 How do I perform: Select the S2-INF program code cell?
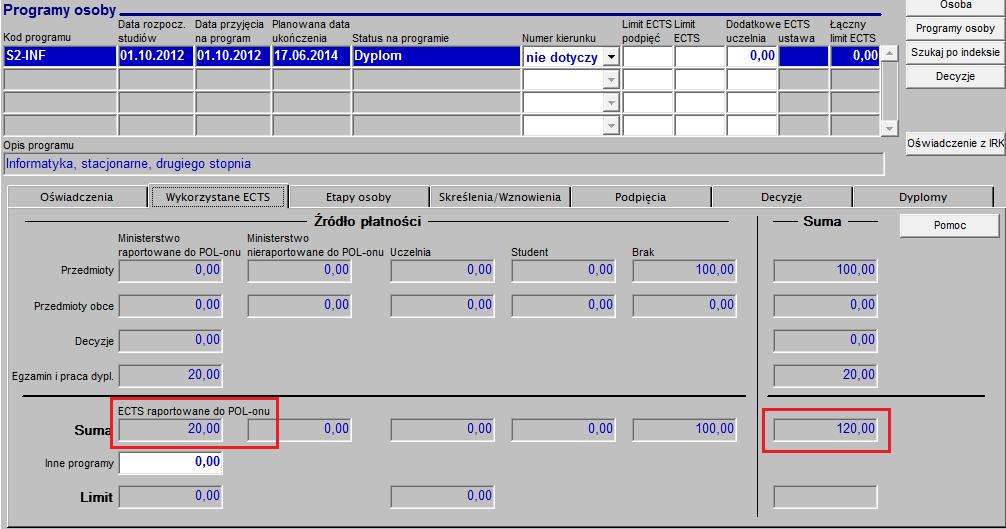pos(60,56)
